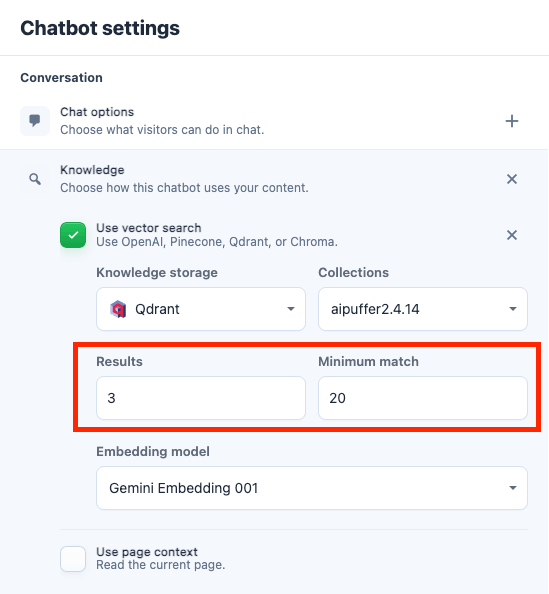The image size is (549, 594).
Task: Open the Knowledge storage Qdrant dropdown
Action: (201, 309)
